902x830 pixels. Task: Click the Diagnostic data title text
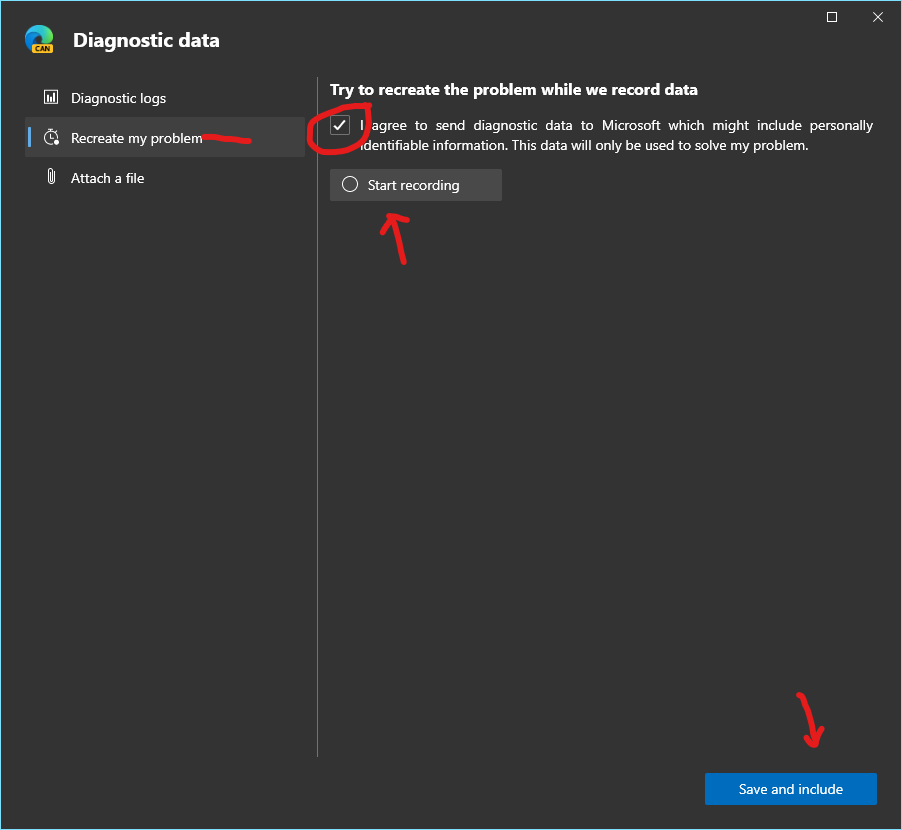146,40
